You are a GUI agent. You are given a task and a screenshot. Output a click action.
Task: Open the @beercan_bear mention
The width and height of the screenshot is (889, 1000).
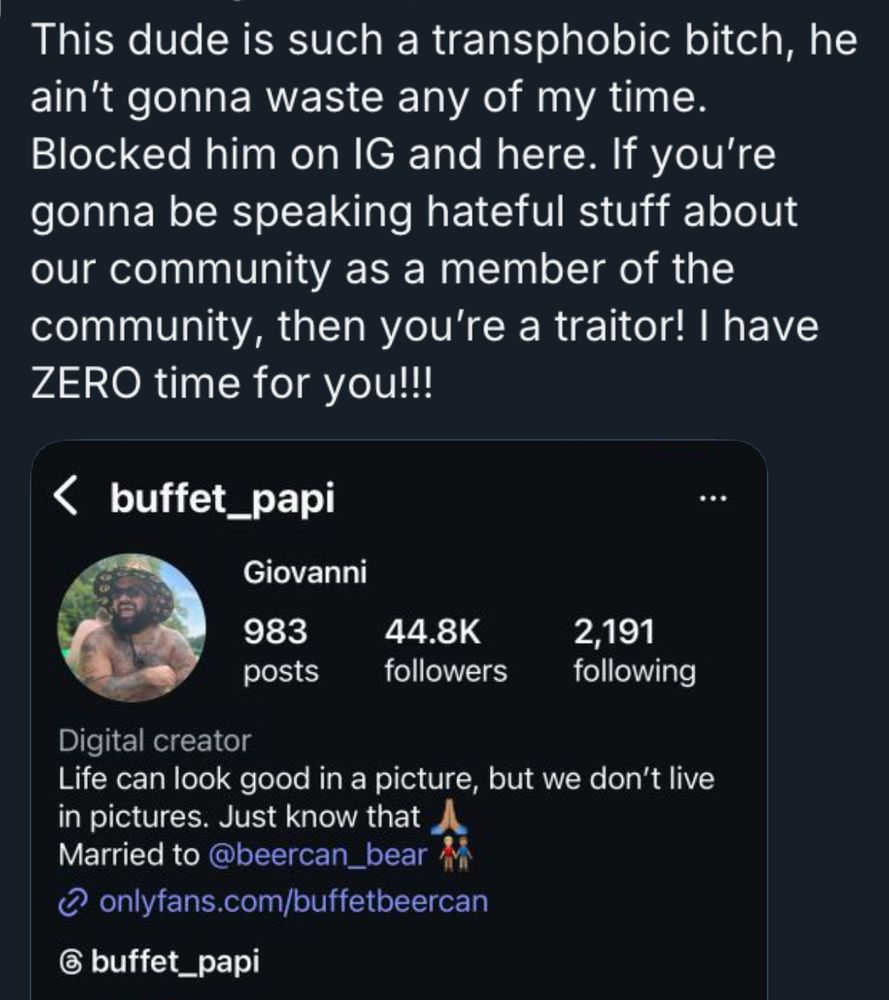(318, 856)
